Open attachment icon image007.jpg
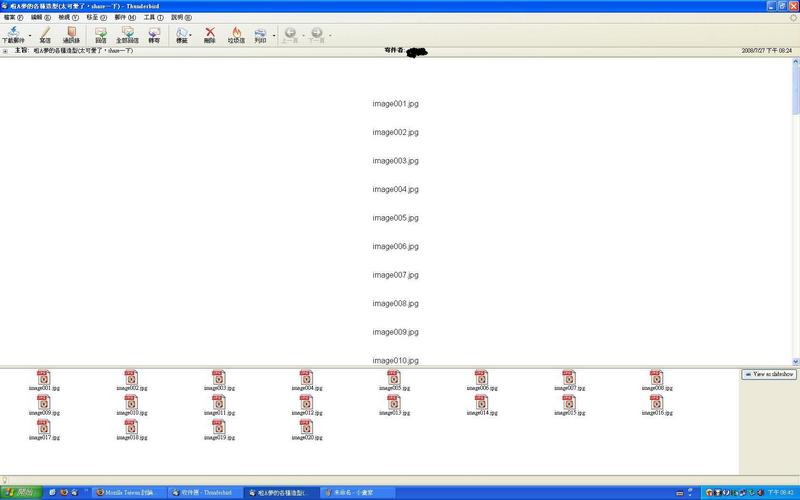This screenshot has height=500, width=800. 569,378
